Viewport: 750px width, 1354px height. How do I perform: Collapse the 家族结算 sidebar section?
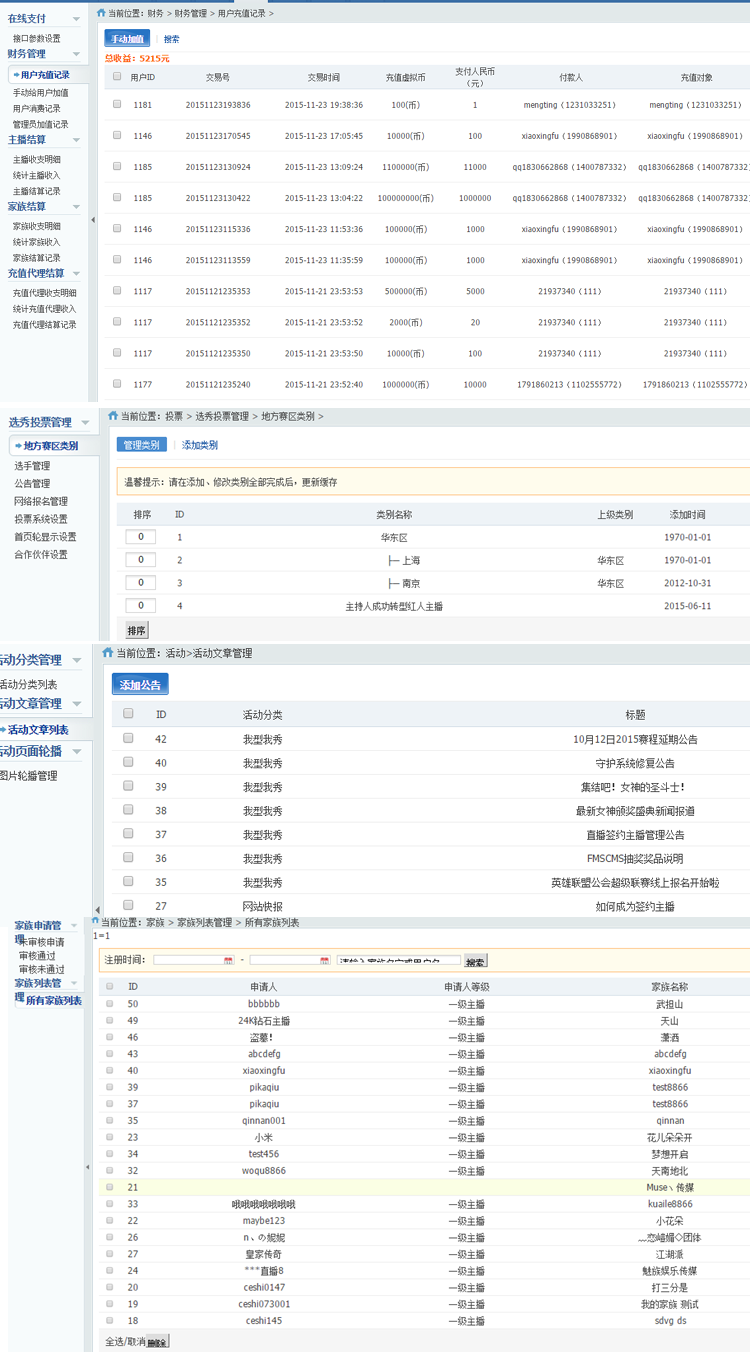click(x=76, y=207)
